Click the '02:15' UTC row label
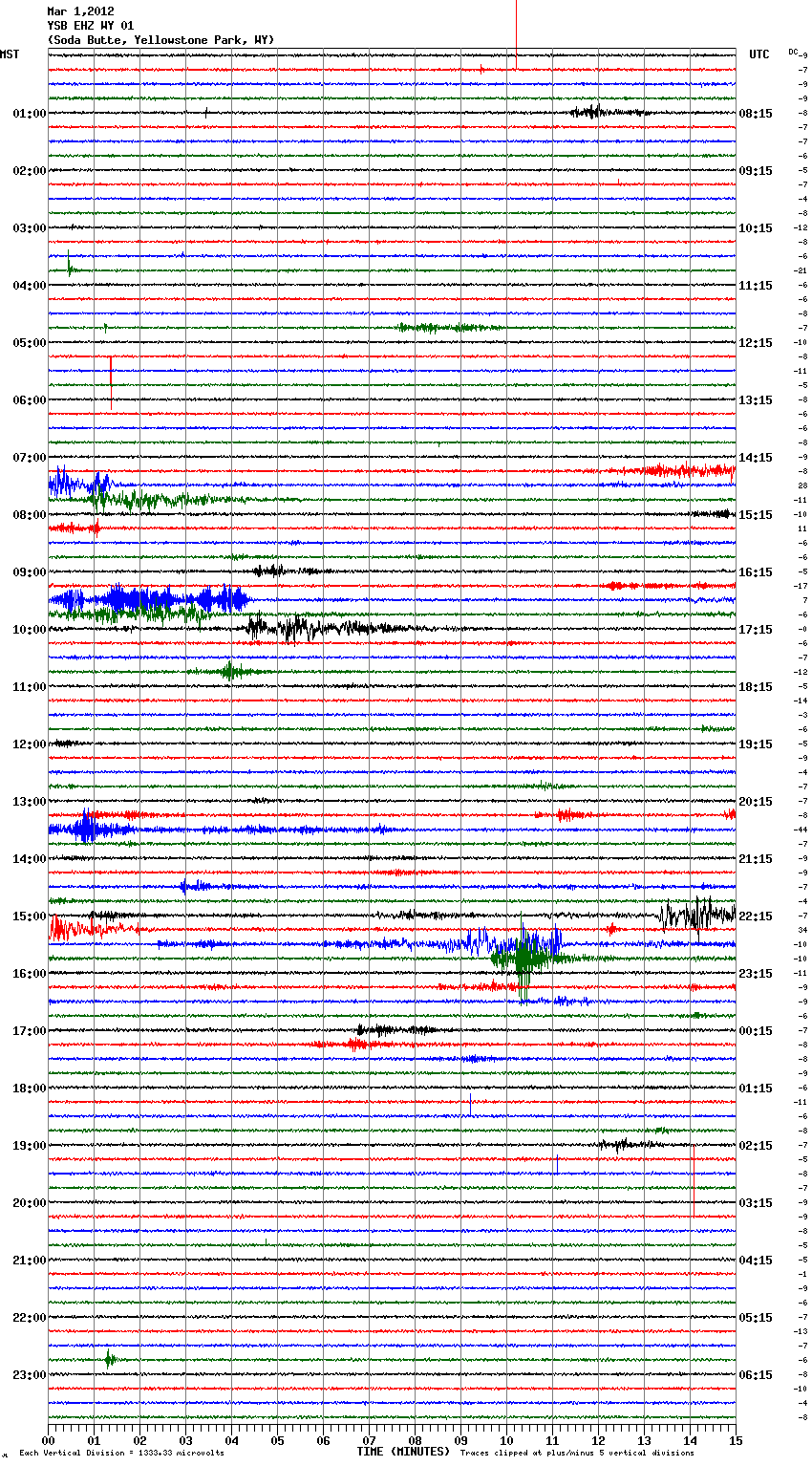 tap(756, 1146)
